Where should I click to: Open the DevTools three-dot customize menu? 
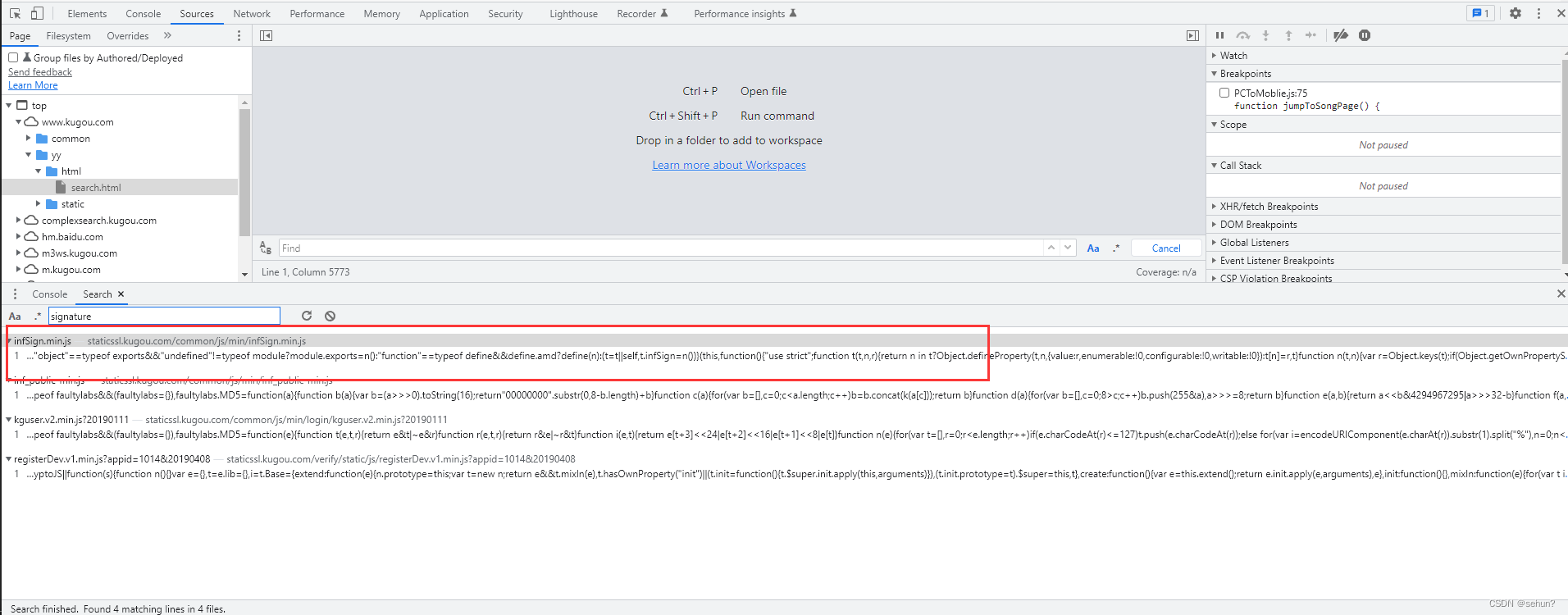coord(1538,13)
